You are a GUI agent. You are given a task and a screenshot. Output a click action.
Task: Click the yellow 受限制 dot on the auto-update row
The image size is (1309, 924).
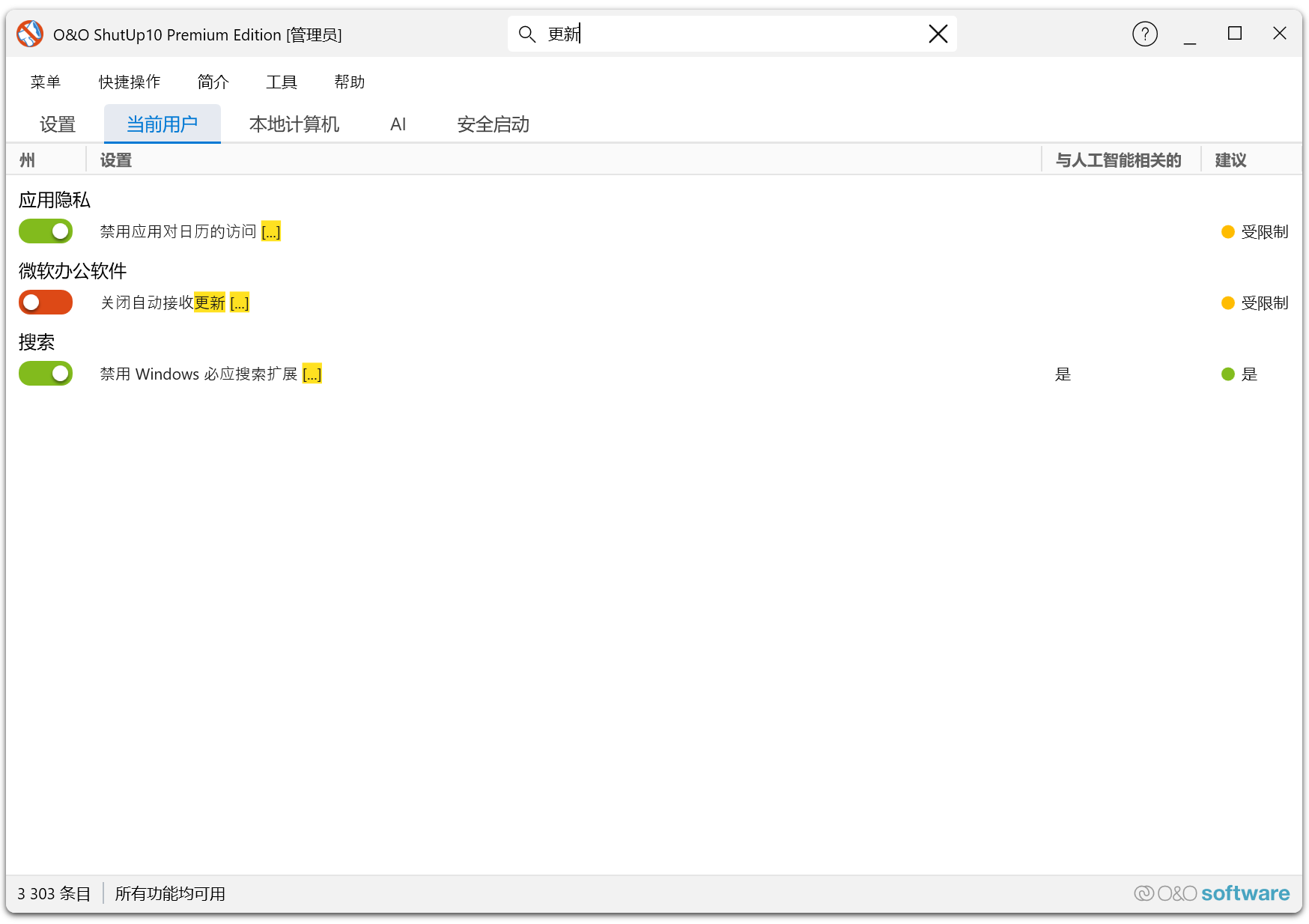coord(1228,303)
